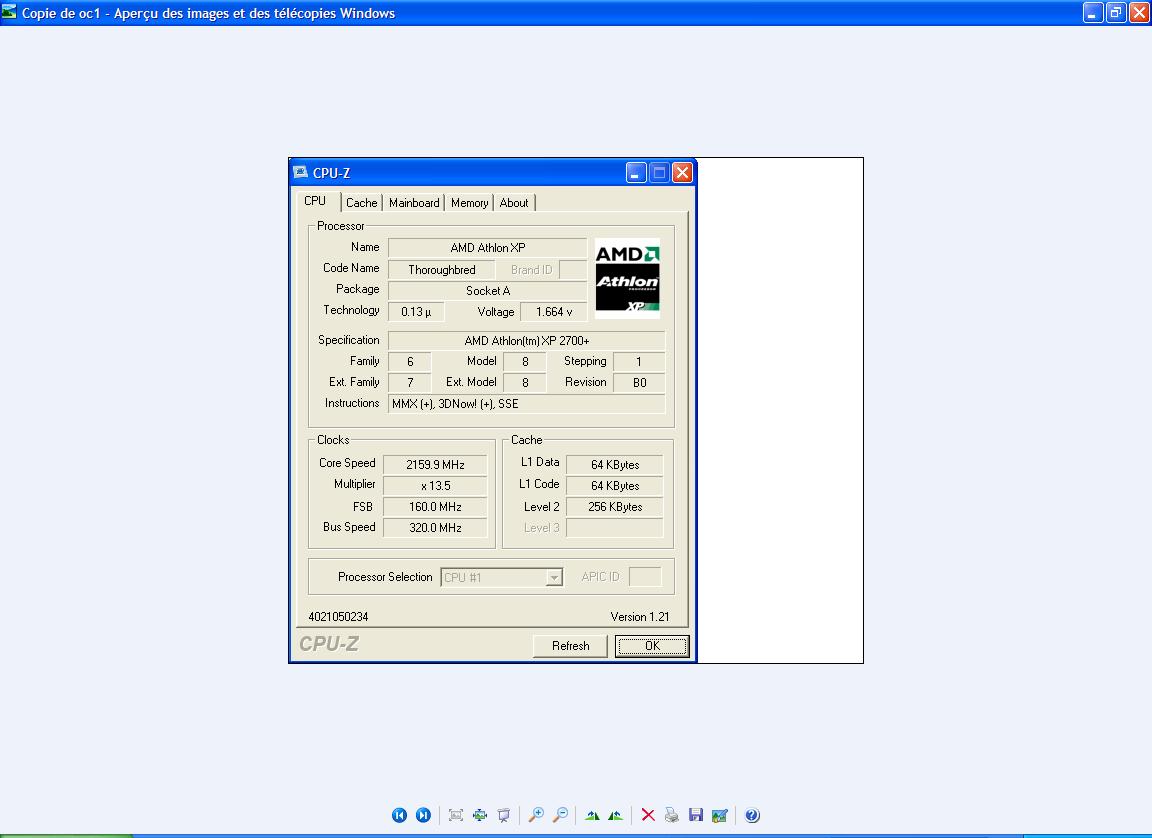Open the Mainboard tab
This screenshot has height=838, width=1152.
414,203
